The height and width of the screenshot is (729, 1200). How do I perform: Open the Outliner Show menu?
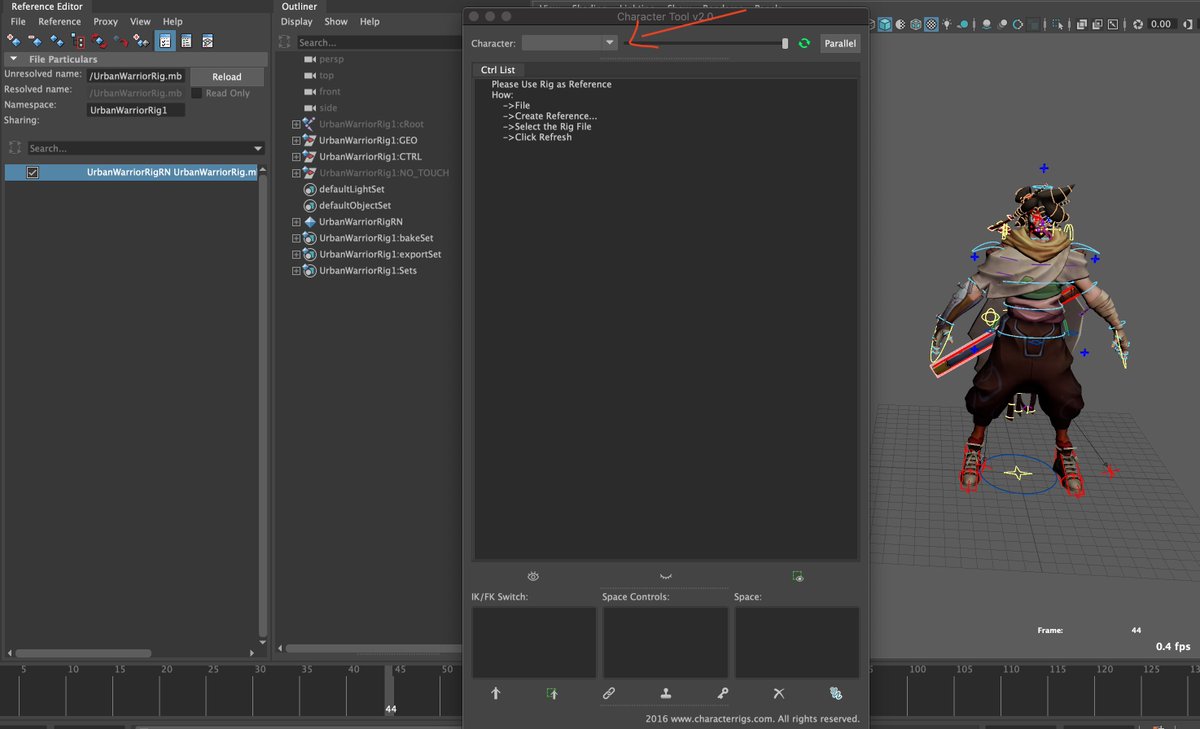click(336, 21)
